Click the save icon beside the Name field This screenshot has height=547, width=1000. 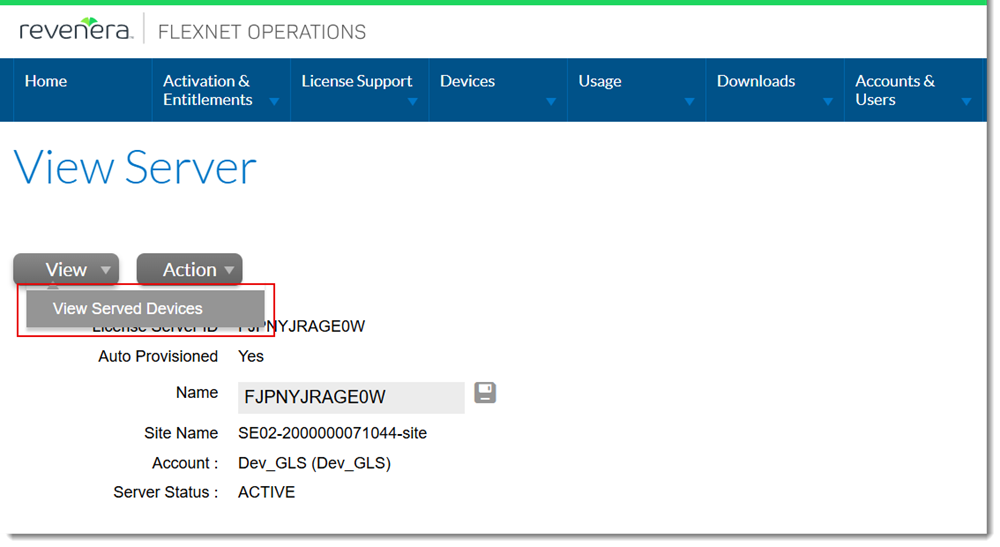click(485, 392)
